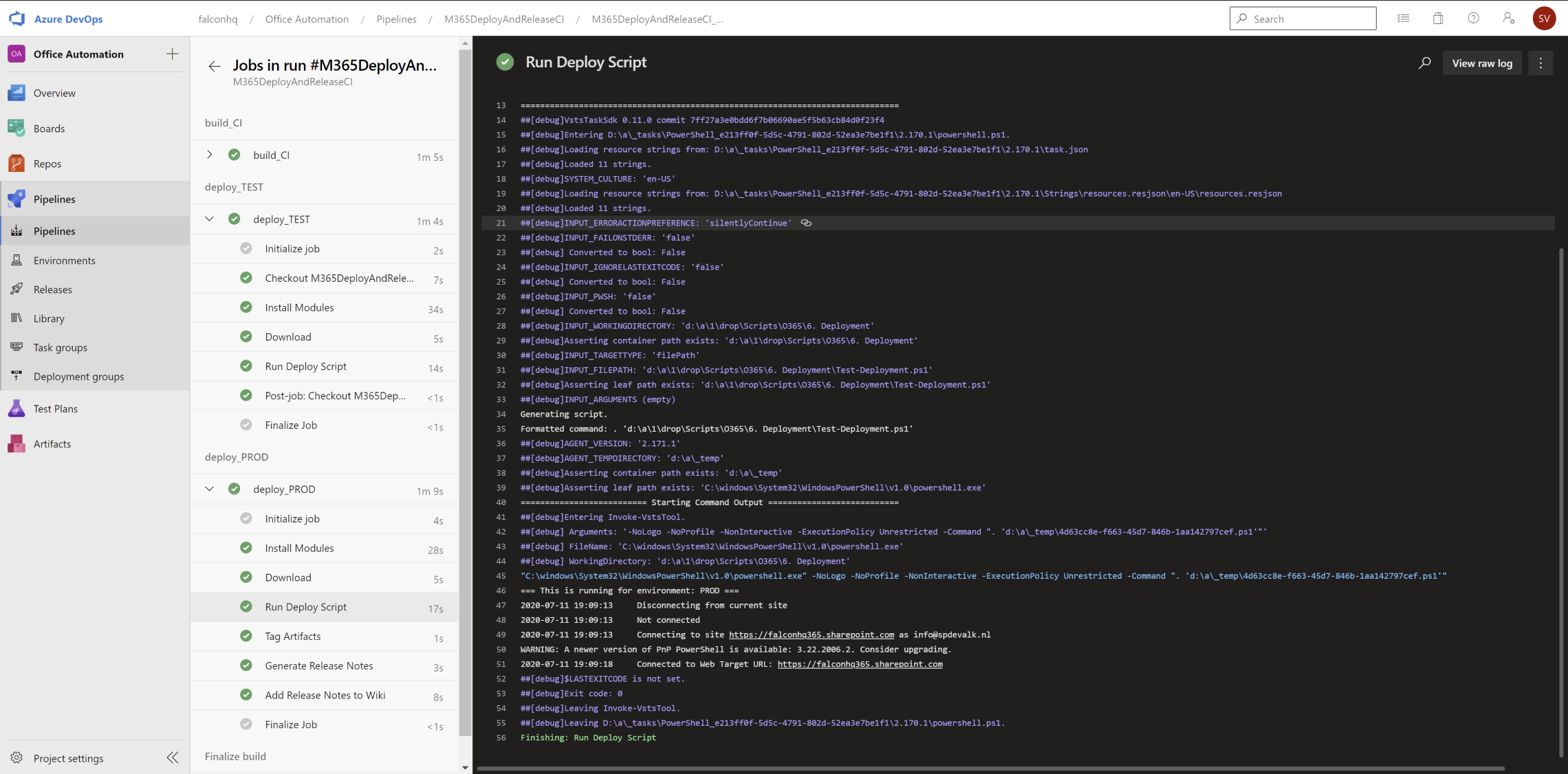Click the horizontal log scrollbar
1568x774 pixels.
(x=990, y=768)
